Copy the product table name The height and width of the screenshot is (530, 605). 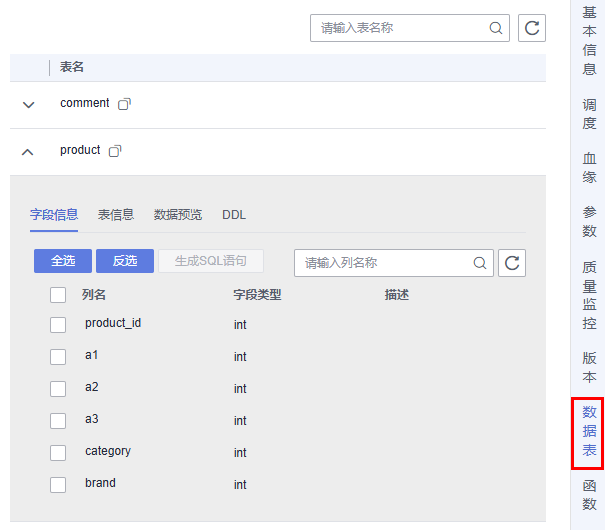(115, 151)
